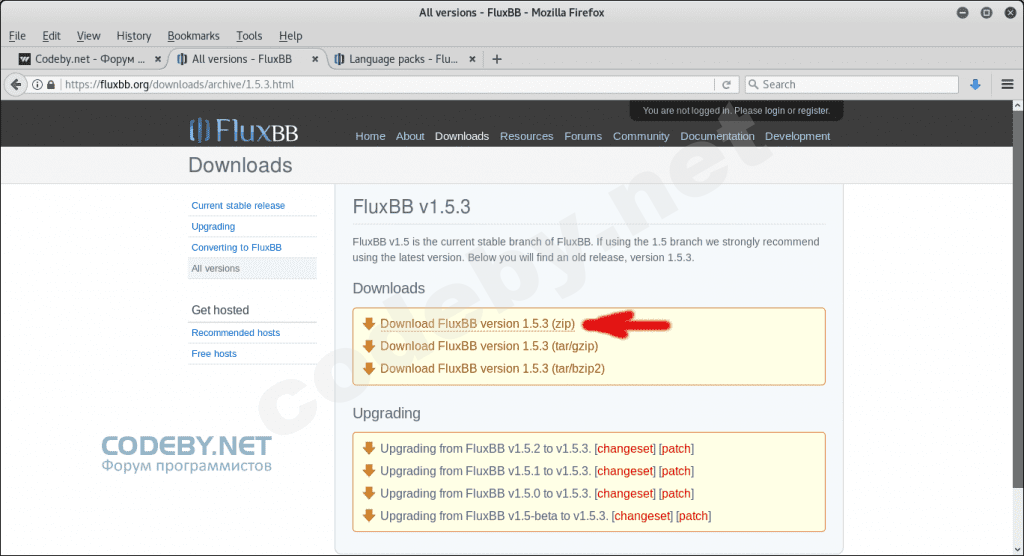Download FluxBB version 1.5.3 (tar/gzip)

[489, 346]
